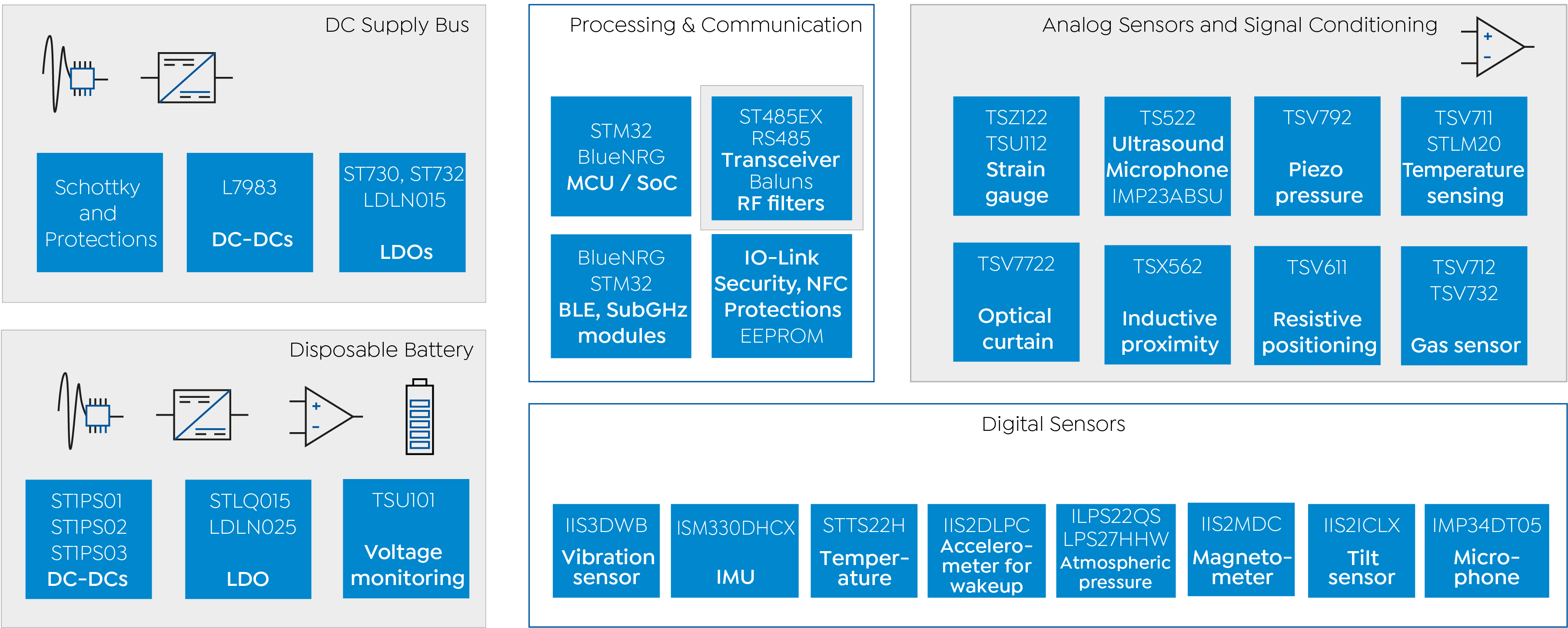Open the STTS22H Temperature block
The height and width of the screenshot is (628, 1568).
[x=864, y=551]
